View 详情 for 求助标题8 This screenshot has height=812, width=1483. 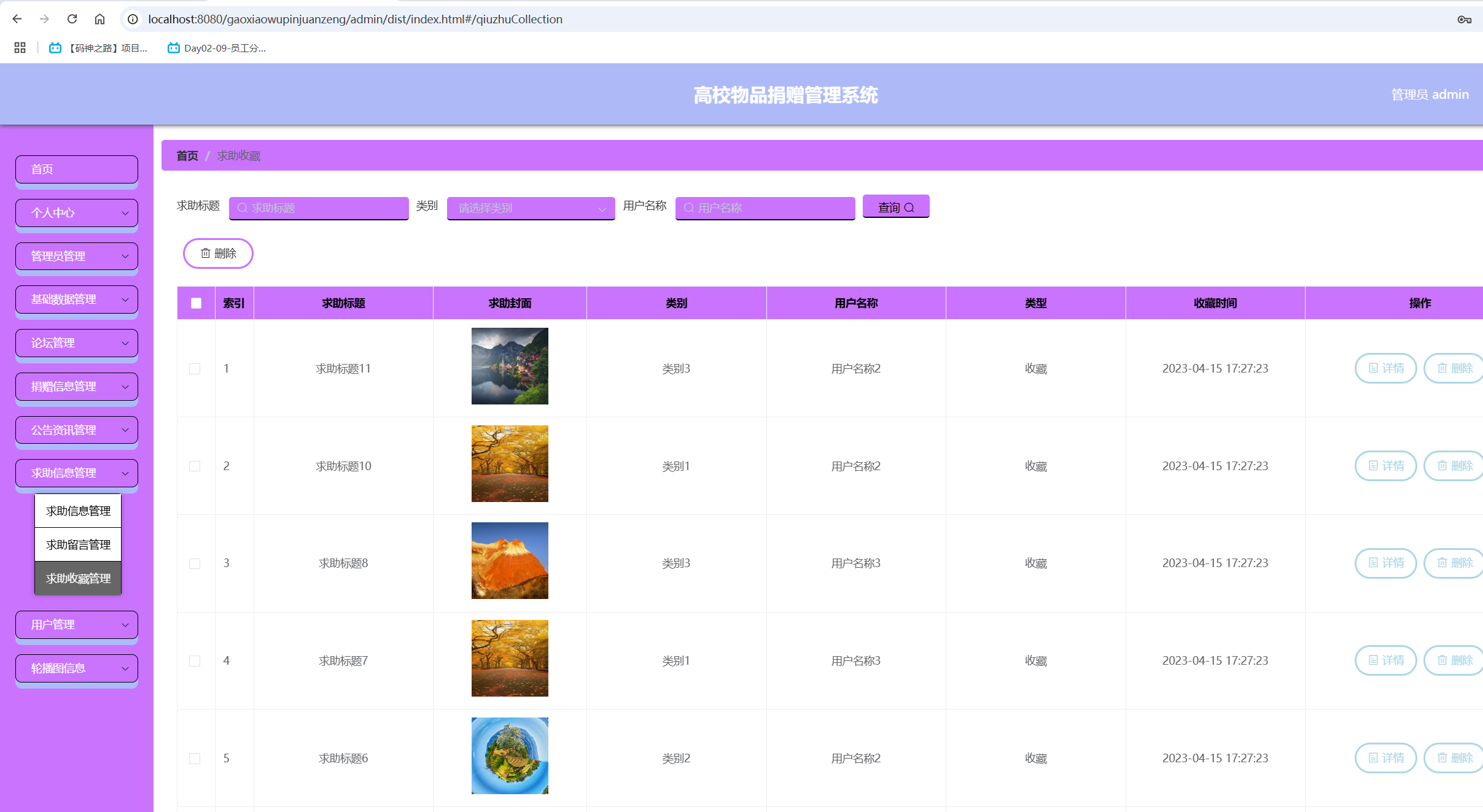click(1385, 563)
